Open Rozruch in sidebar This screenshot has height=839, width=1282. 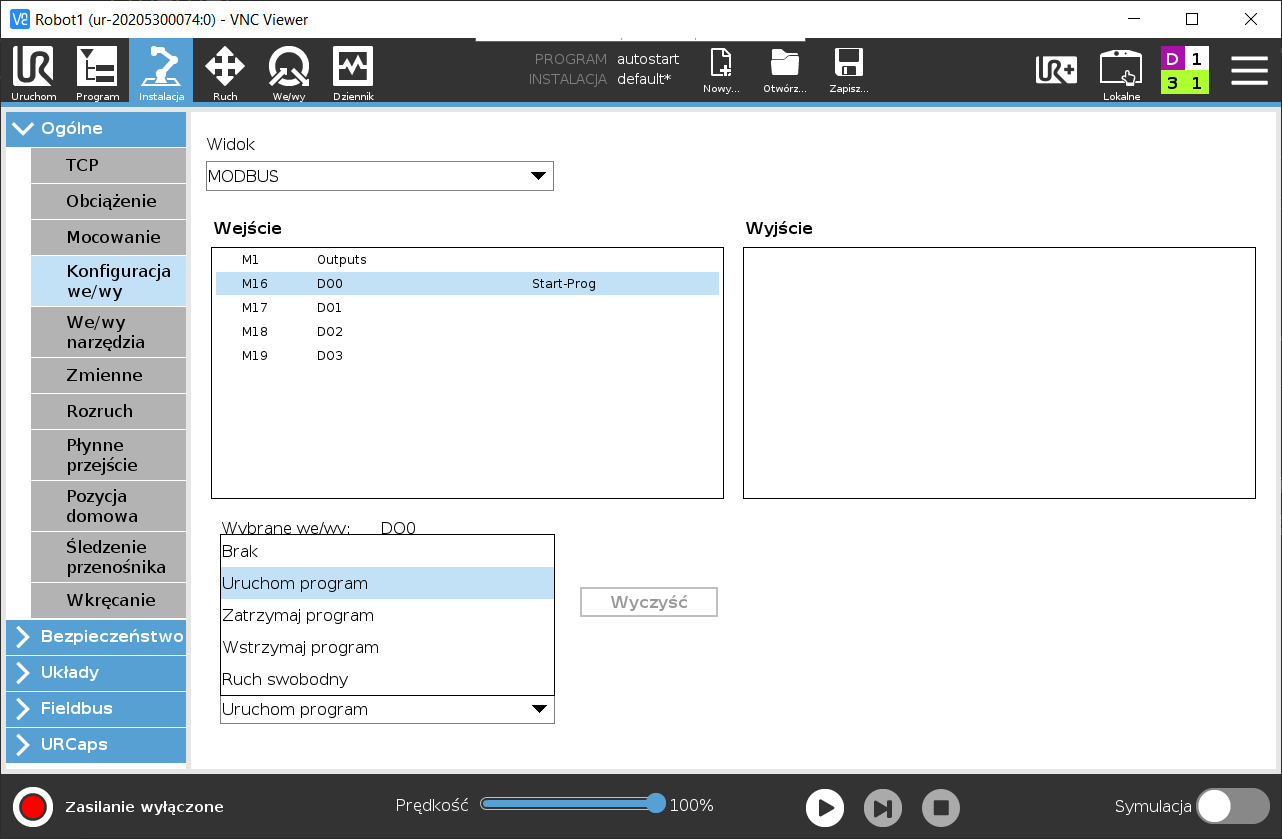click(x=108, y=411)
